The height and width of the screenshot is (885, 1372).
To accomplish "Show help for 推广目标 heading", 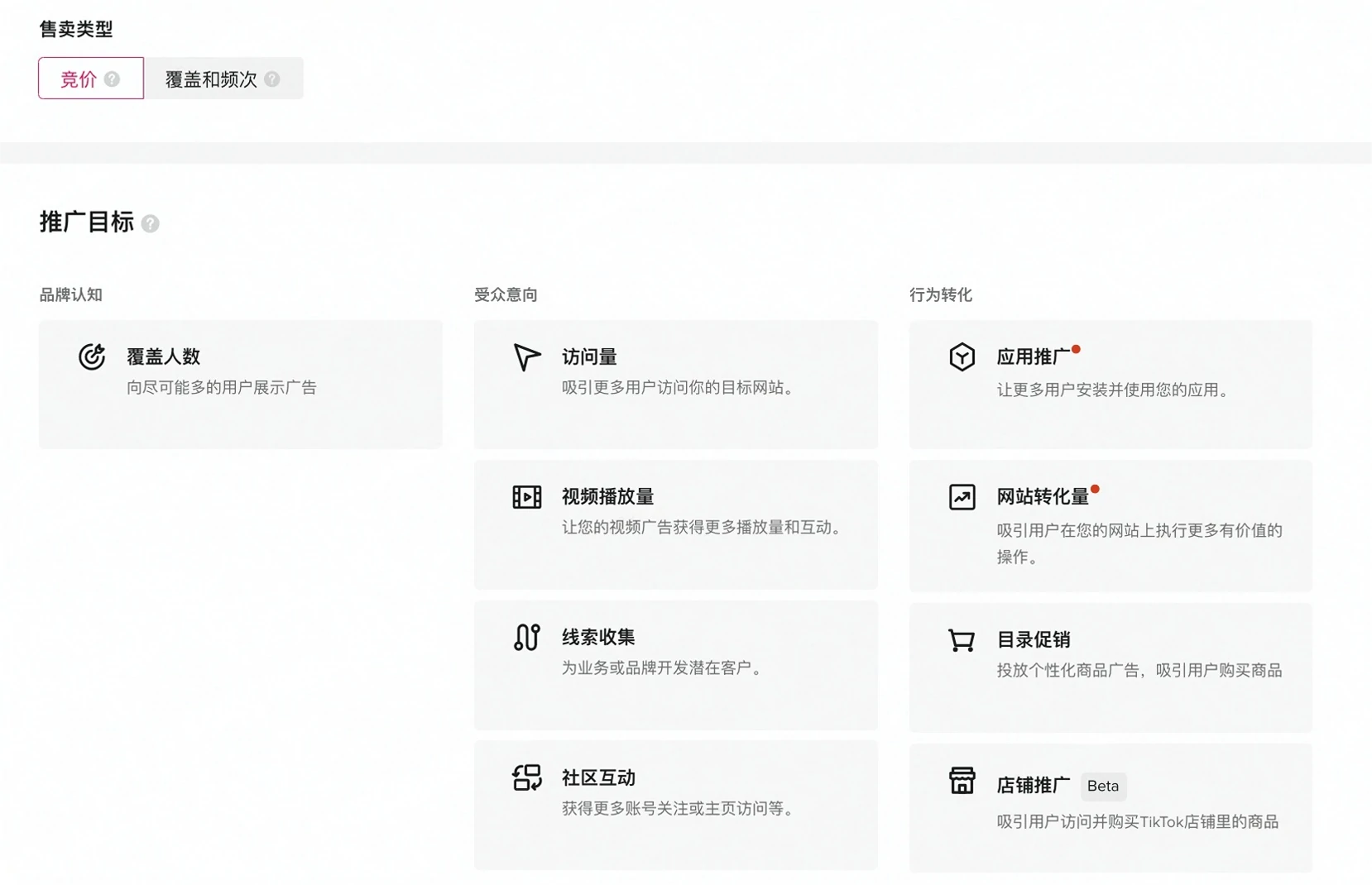I will tap(150, 223).
